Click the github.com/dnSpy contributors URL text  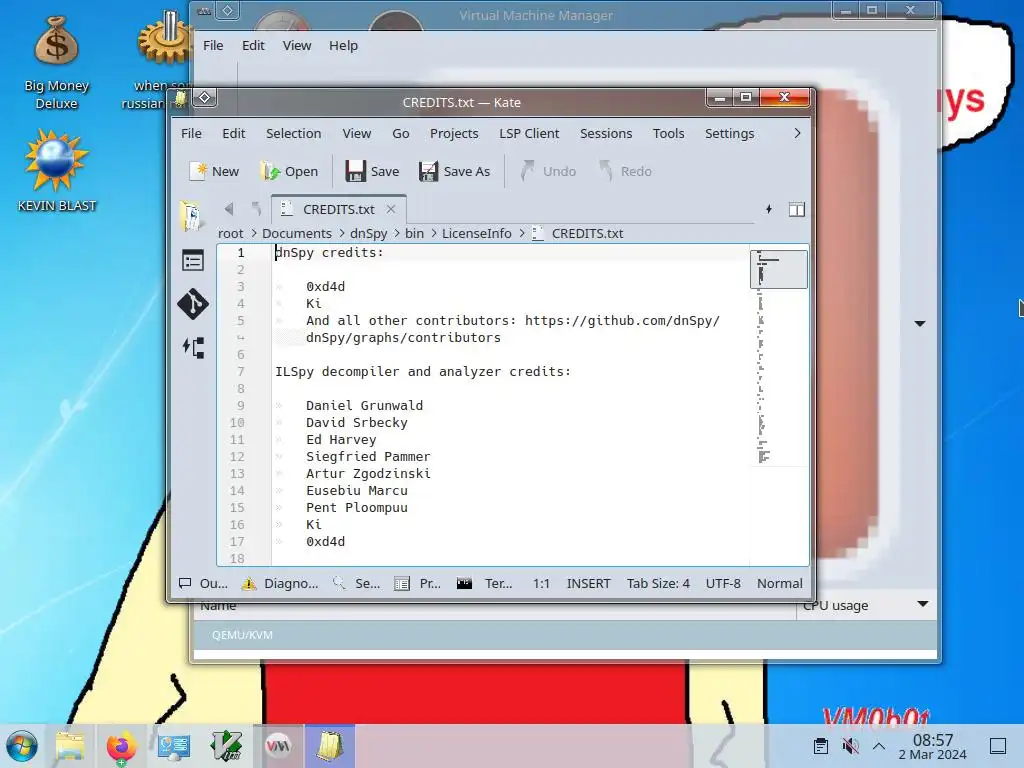click(x=622, y=321)
